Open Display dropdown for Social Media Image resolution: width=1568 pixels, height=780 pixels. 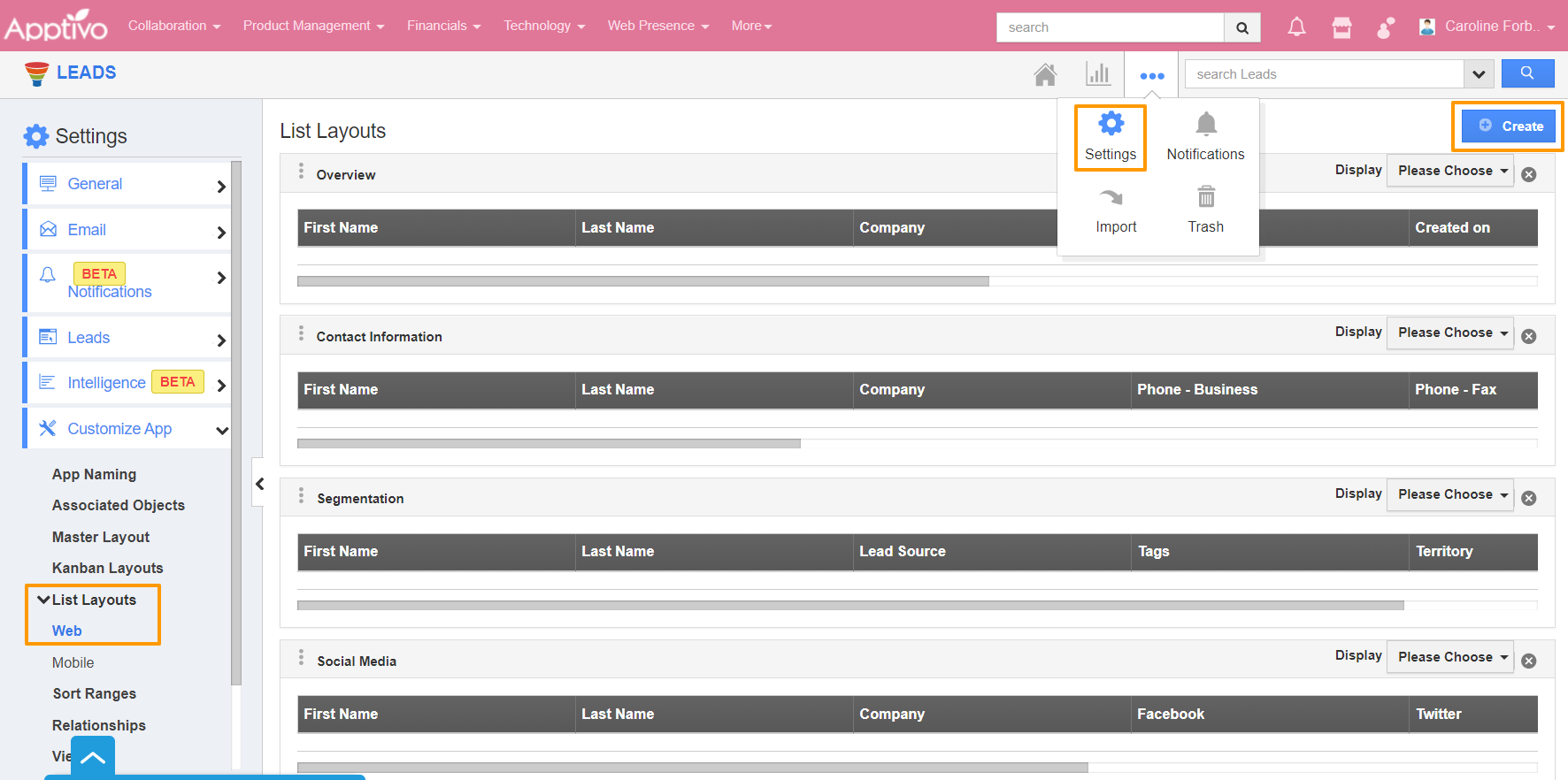[x=1450, y=658]
